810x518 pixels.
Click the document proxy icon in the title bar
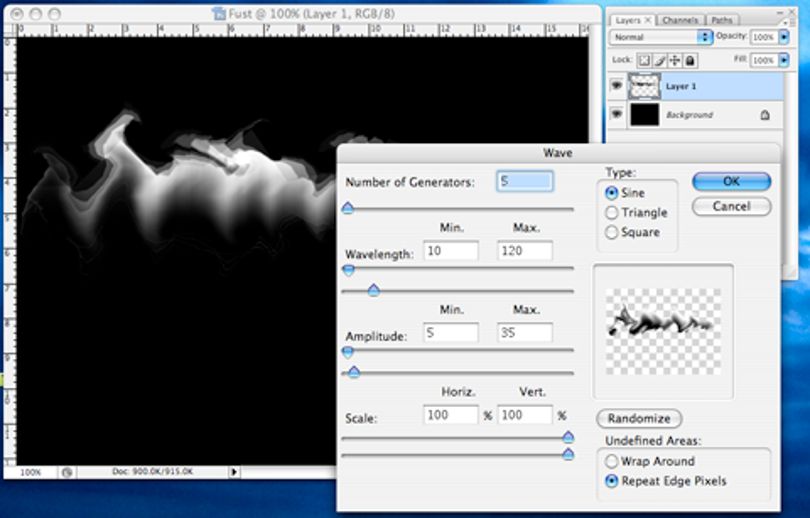point(220,13)
